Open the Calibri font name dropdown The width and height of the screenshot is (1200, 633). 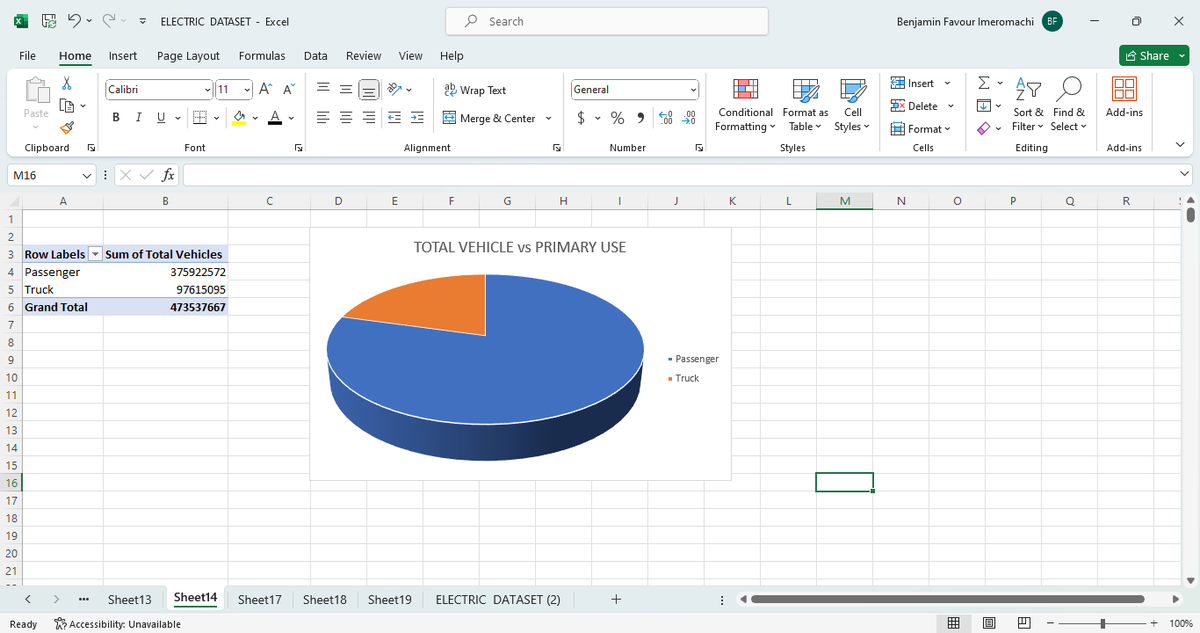(207, 90)
